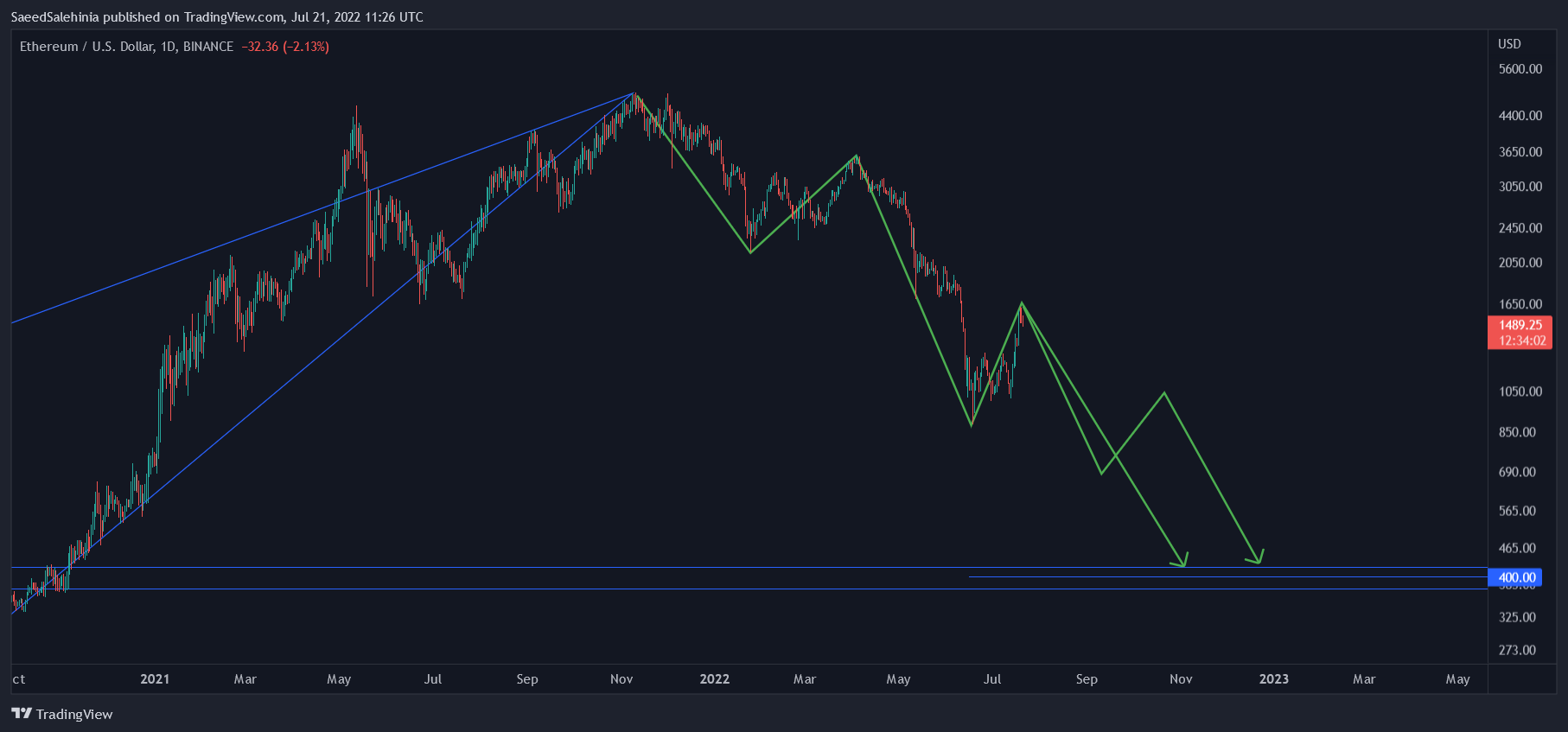Click the Nov label before 2022 on time axis
This screenshot has height=732, width=1568.
(621, 679)
